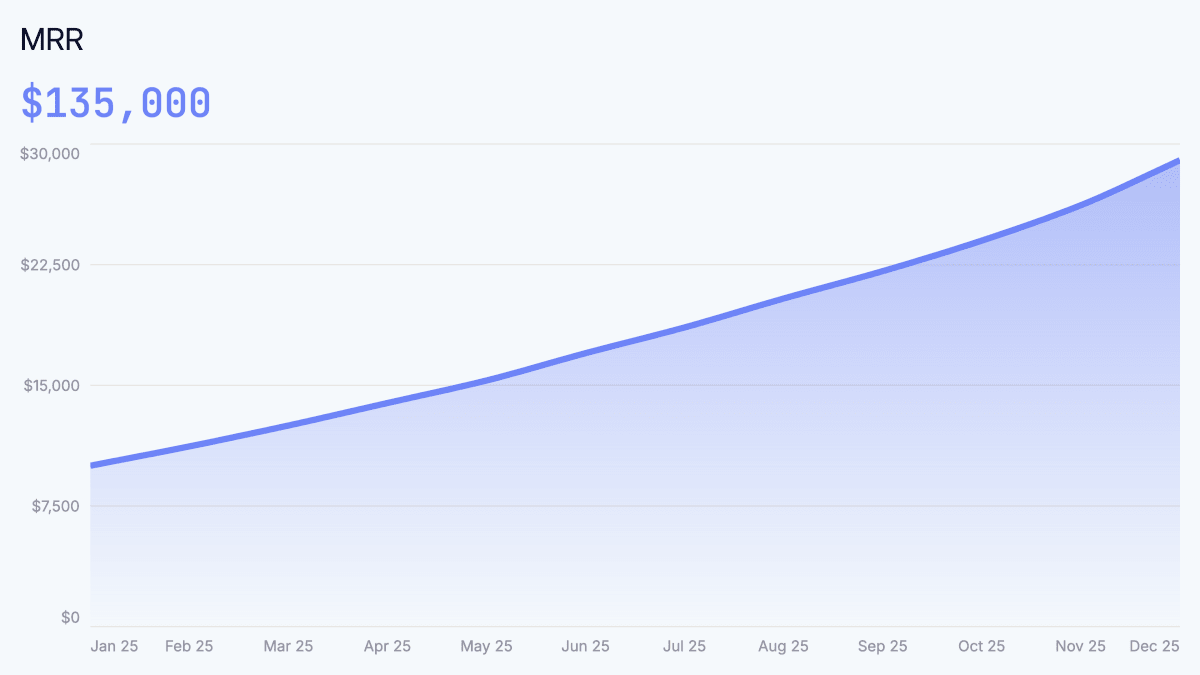Click the MRR chart title
Image resolution: width=1200 pixels, height=675 pixels.
point(51,40)
